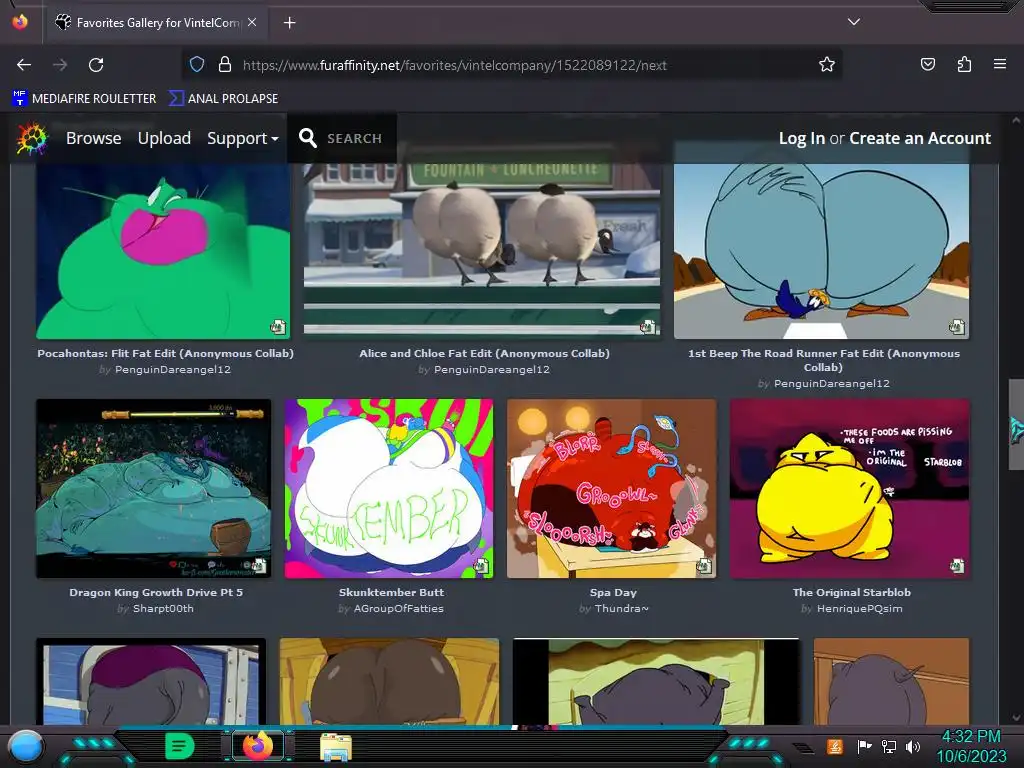Expand the Support dropdown menu

click(x=242, y=138)
